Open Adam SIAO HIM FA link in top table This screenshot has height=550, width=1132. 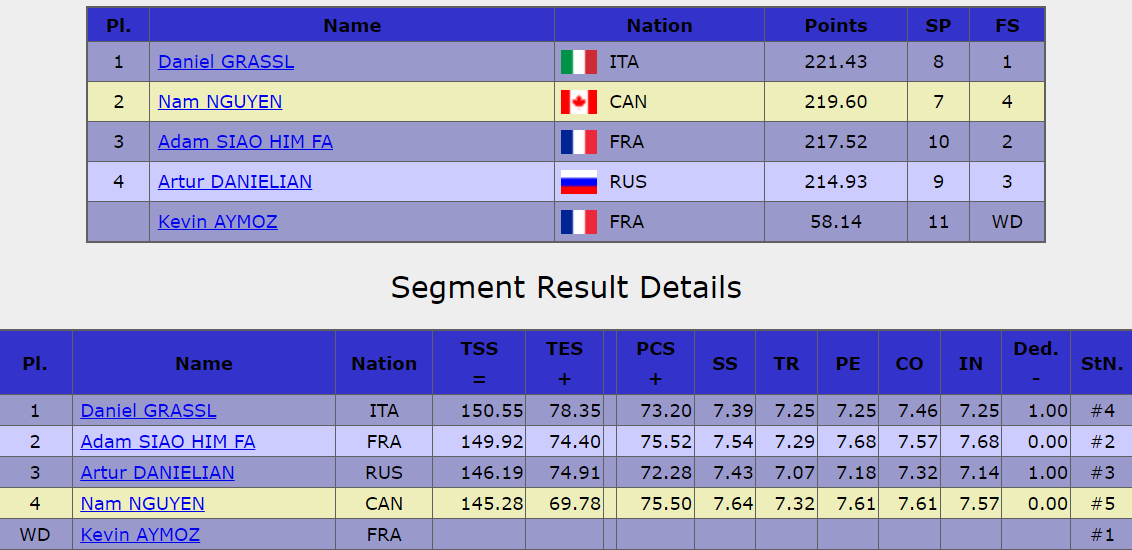[245, 142]
